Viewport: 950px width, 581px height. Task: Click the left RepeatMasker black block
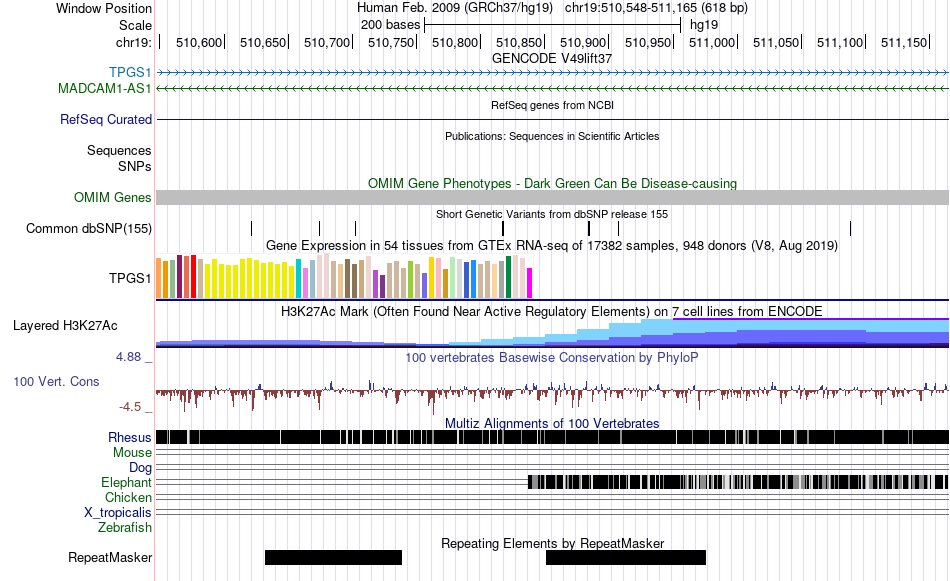tap(333, 557)
